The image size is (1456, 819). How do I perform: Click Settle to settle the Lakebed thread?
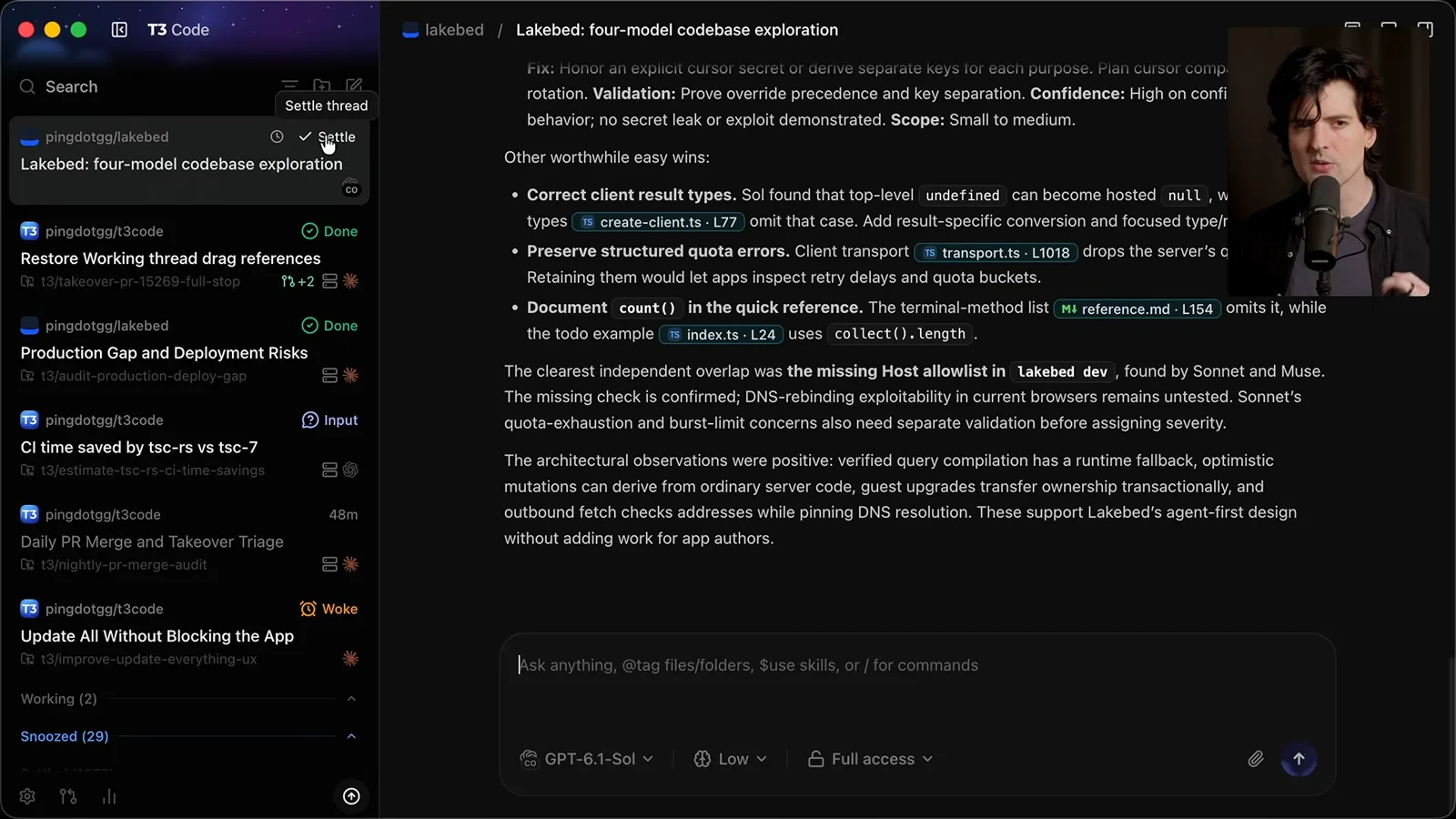[328, 136]
